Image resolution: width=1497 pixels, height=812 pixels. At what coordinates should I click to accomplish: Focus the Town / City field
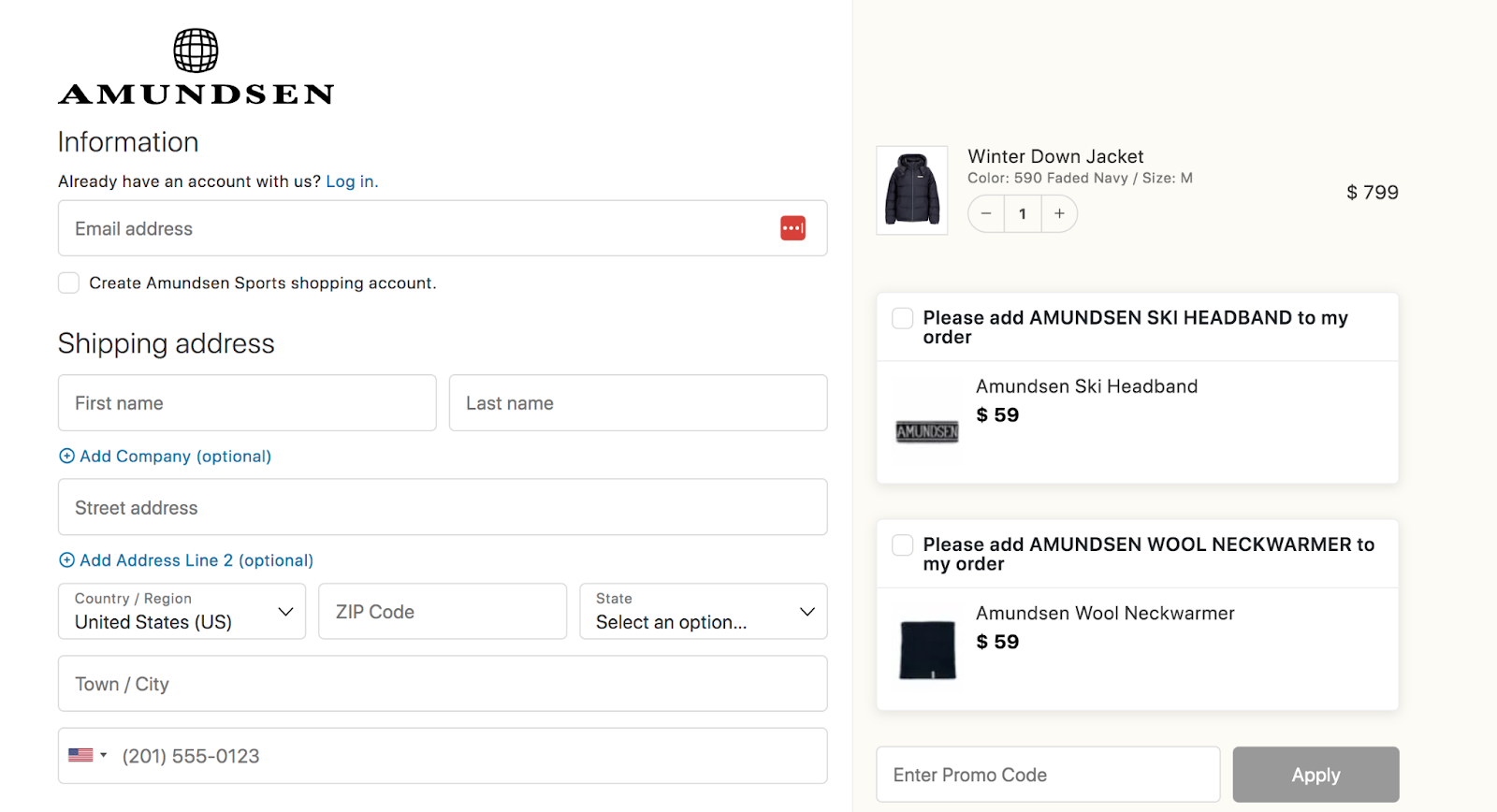pyautogui.click(x=443, y=684)
